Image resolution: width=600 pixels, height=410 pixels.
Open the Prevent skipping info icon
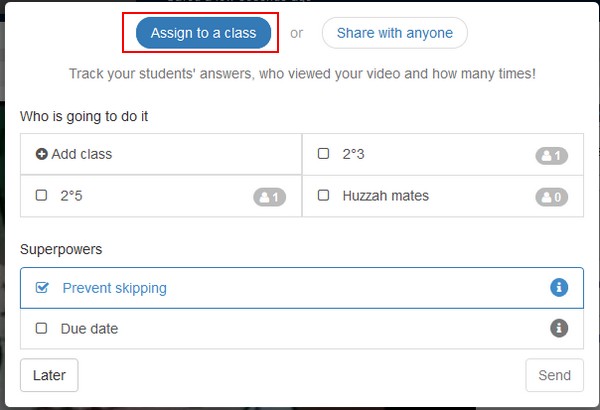pos(559,287)
